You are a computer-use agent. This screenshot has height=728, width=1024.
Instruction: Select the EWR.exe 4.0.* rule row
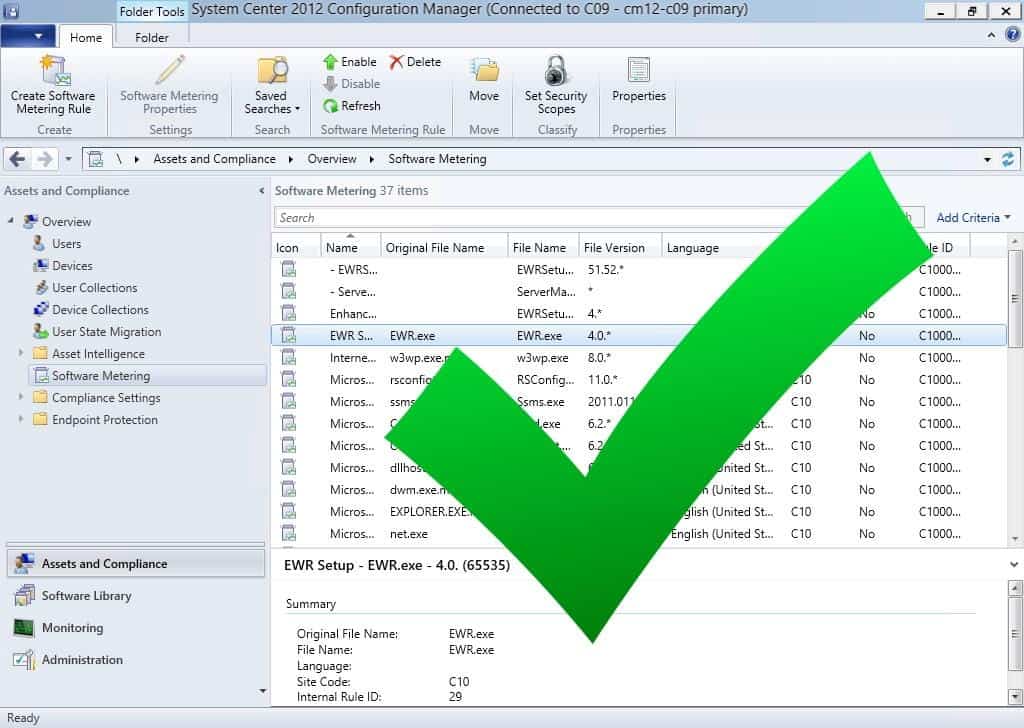click(639, 336)
